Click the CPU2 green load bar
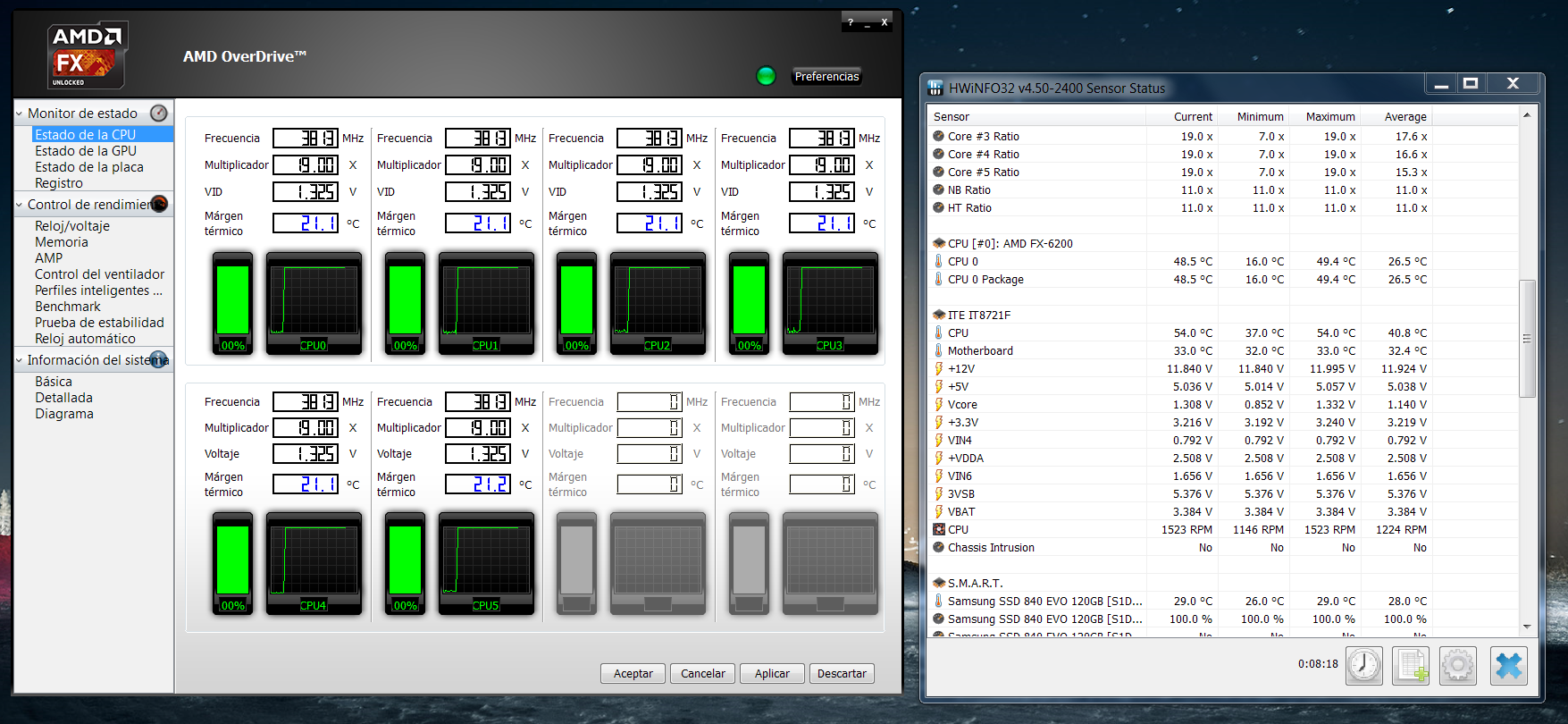1568x724 pixels. pyautogui.click(x=576, y=303)
